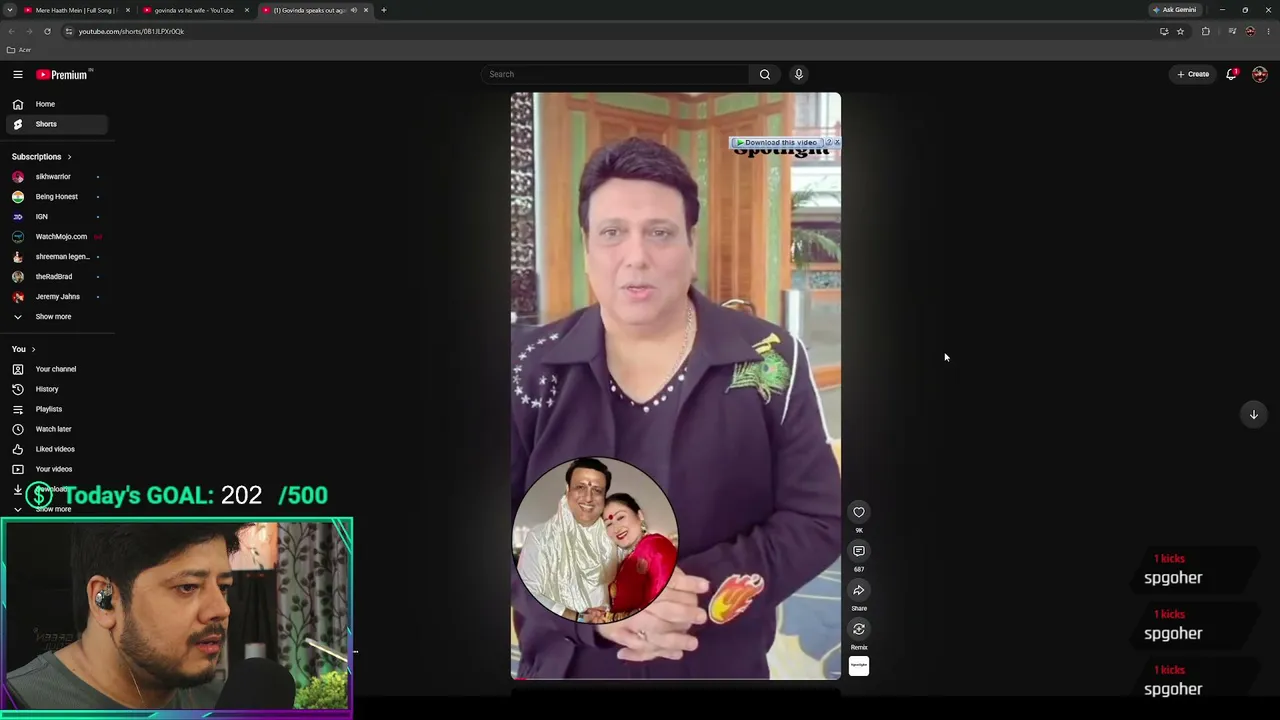Open the sikhwarrior subscription

pyautogui.click(x=58, y=177)
